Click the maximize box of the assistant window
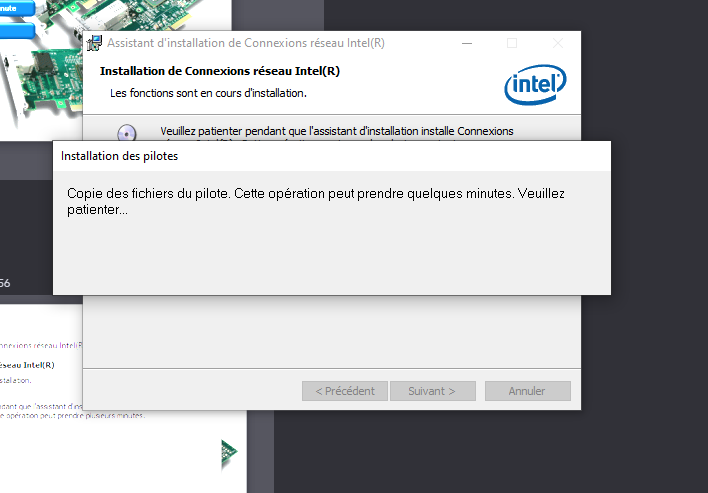Viewport: 708px width, 493px height. click(x=512, y=43)
